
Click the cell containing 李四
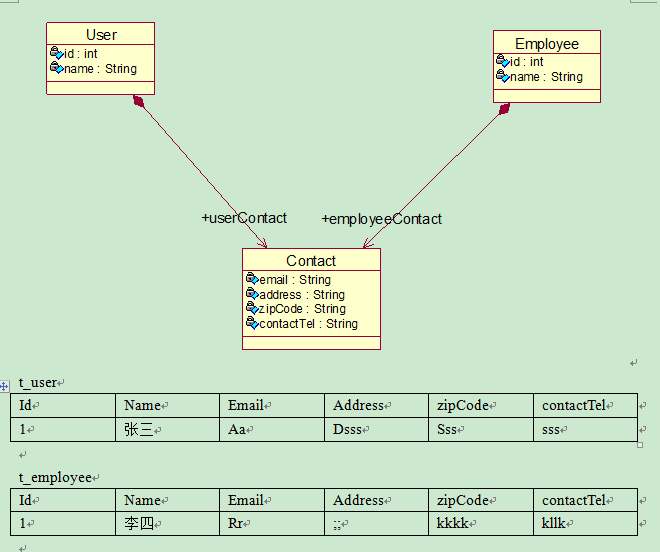(x=168, y=524)
